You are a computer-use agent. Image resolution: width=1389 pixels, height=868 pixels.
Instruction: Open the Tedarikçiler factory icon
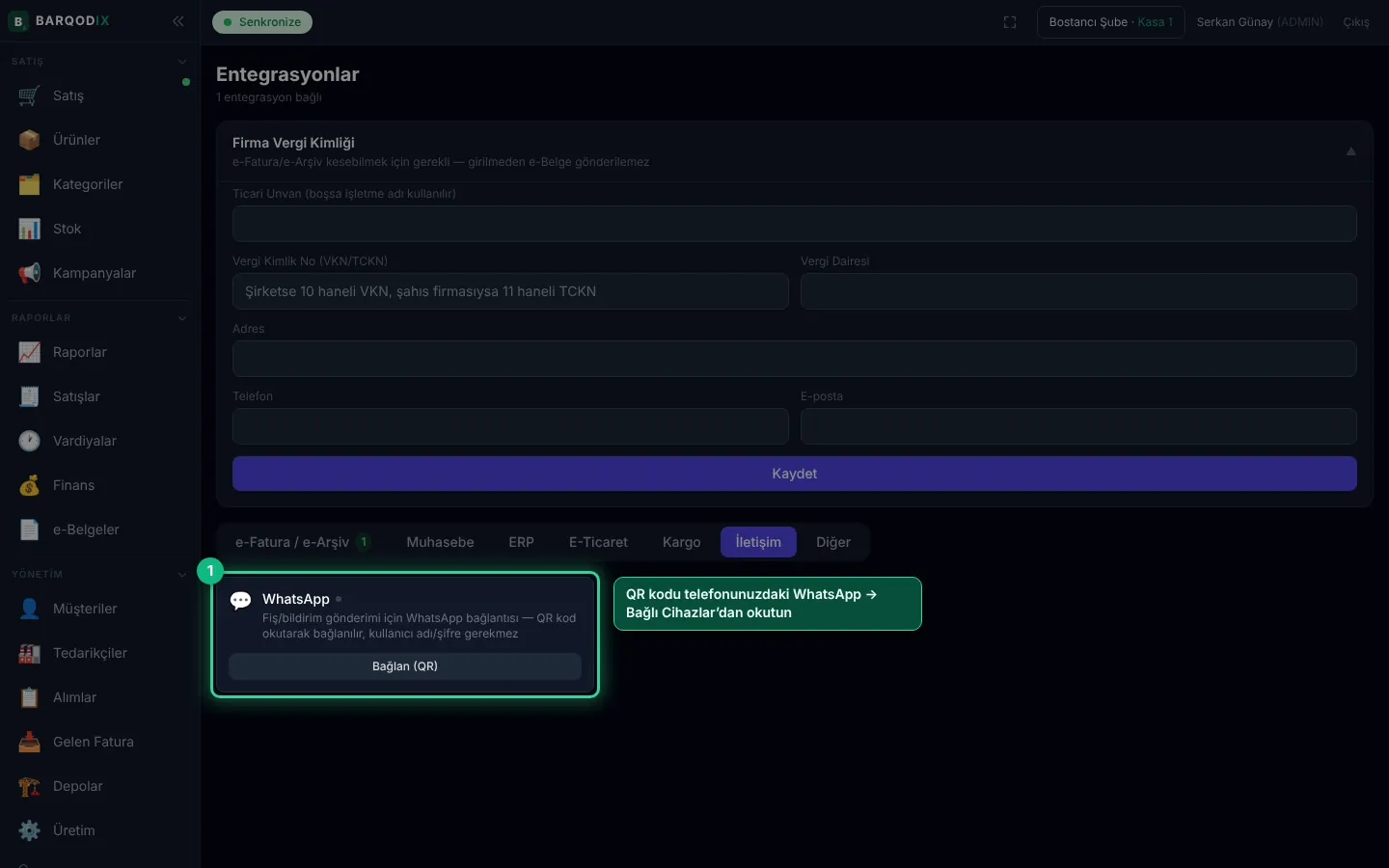29,653
